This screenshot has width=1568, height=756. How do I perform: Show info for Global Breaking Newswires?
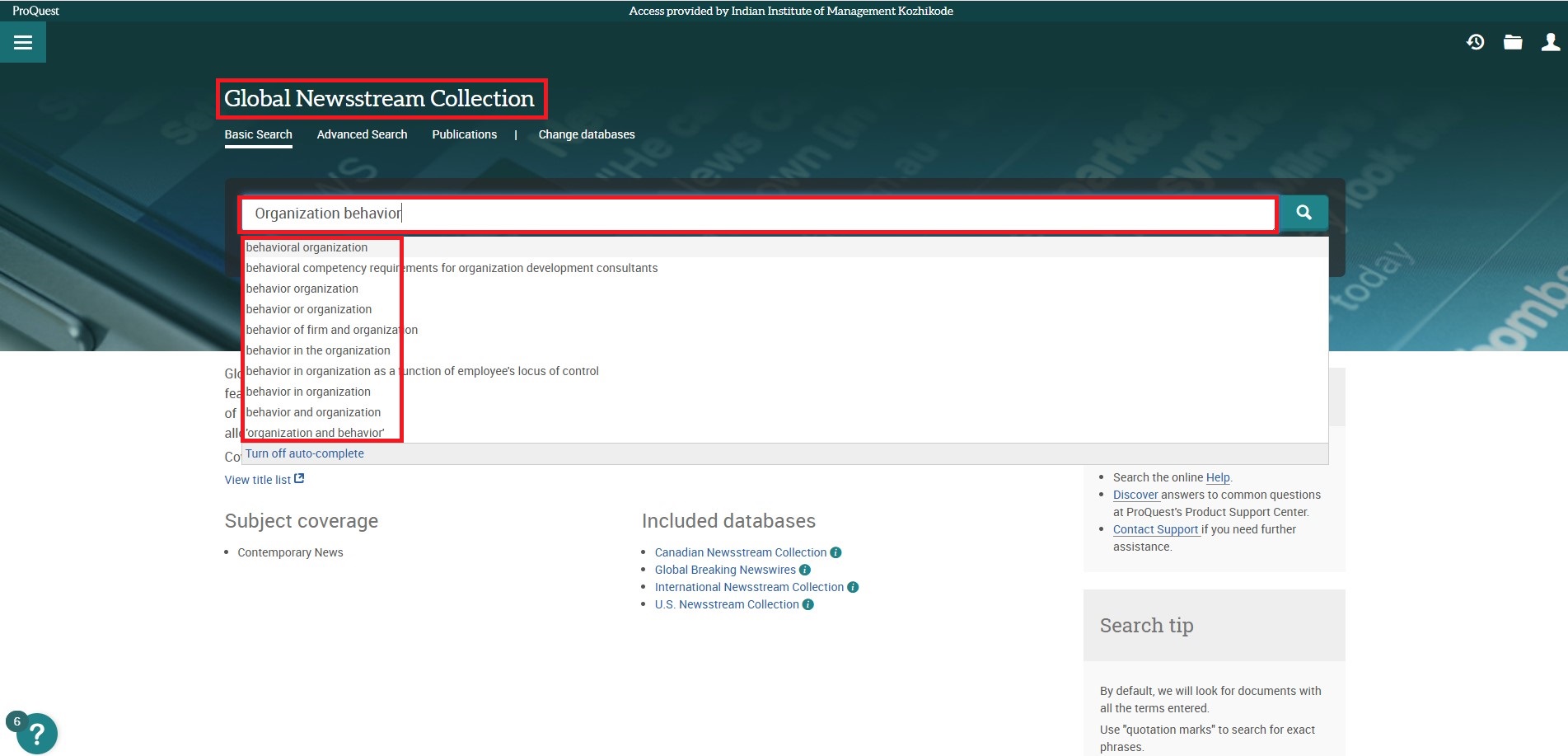click(805, 570)
